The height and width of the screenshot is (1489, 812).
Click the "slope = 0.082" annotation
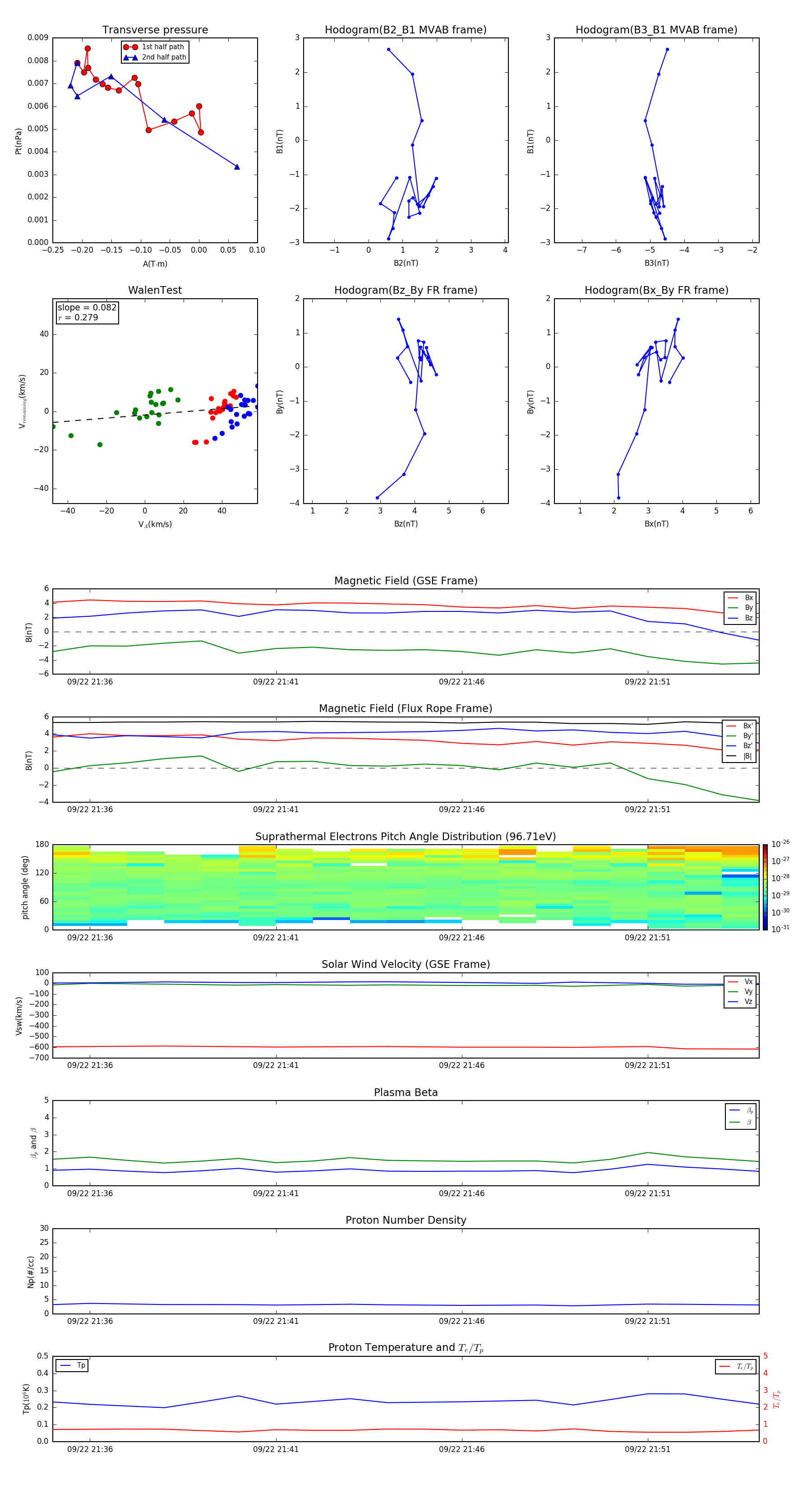coord(87,308)
